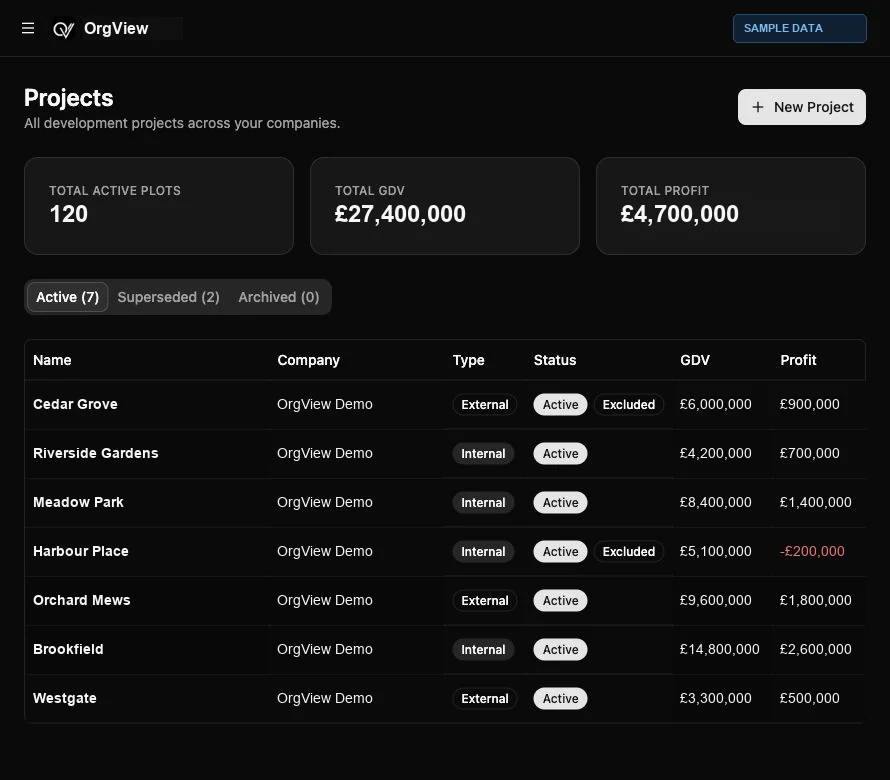Click Cedar Grove's Excluded badge
Image resolution: width=890 pixels, height=780 pixels.
click(x=628, y=404)
